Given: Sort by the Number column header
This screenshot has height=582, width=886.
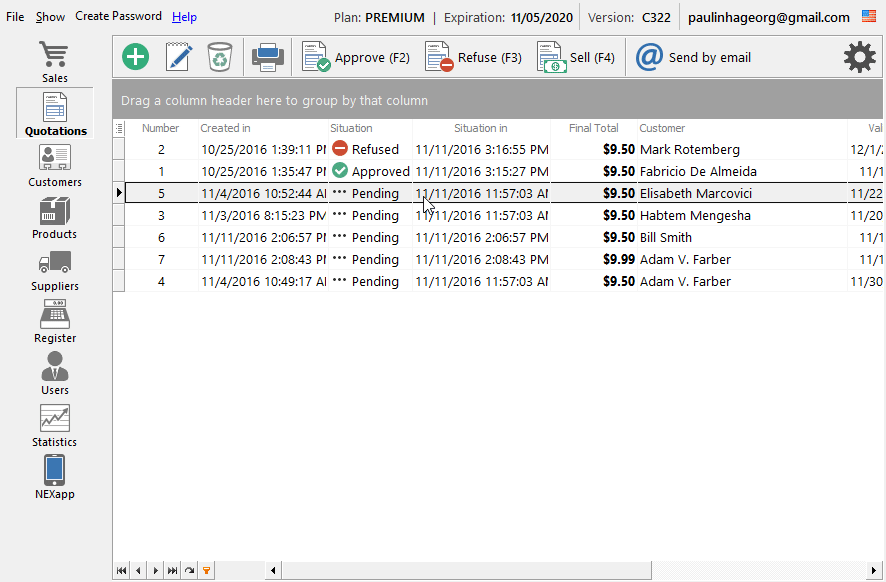Looking at the screenshot, I should 161,128.
